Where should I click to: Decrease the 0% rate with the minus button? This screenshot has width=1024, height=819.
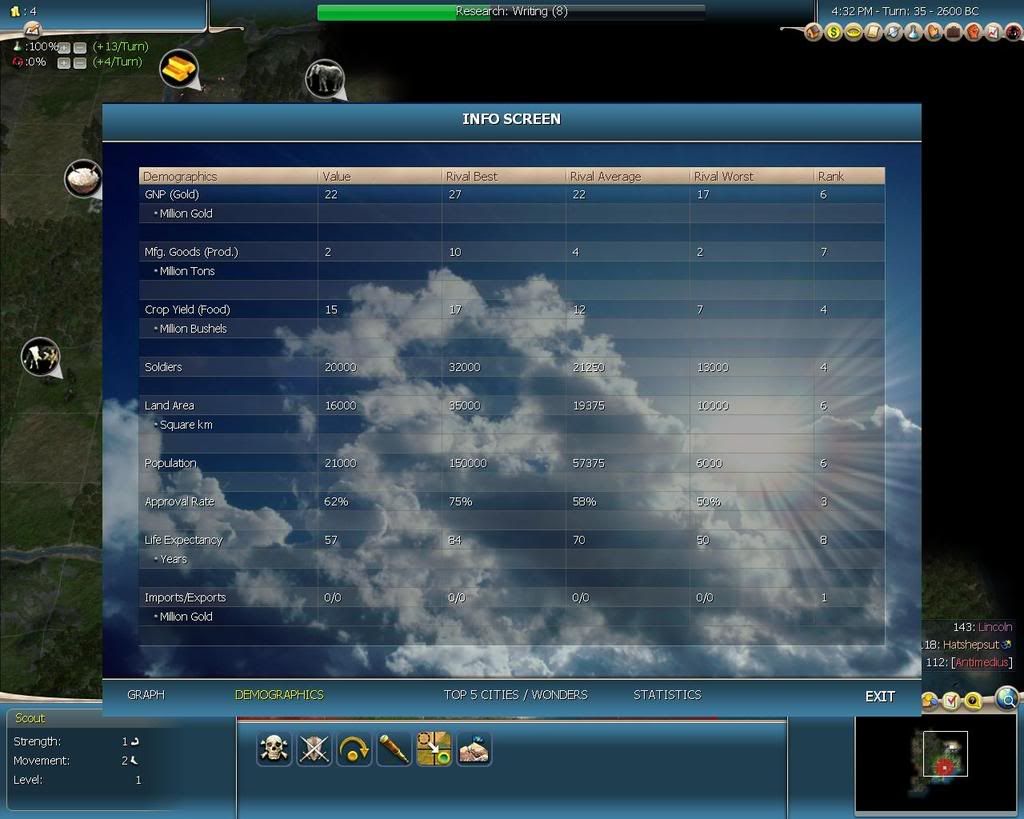click(x=80, y=63)
